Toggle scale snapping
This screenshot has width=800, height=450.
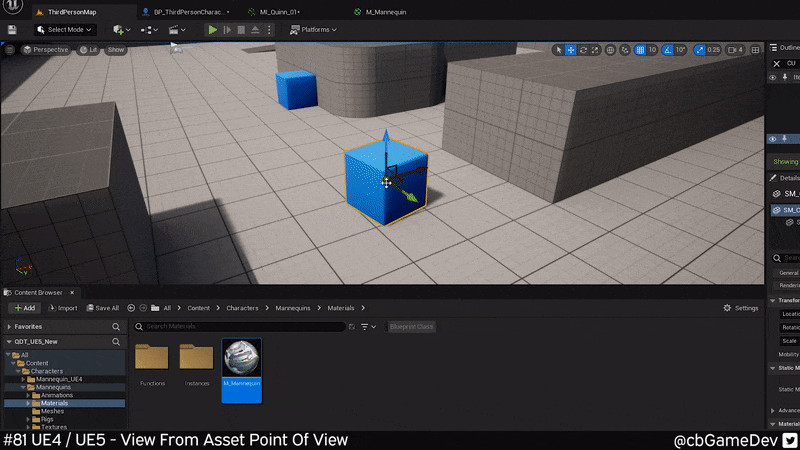tap(699, 49)
